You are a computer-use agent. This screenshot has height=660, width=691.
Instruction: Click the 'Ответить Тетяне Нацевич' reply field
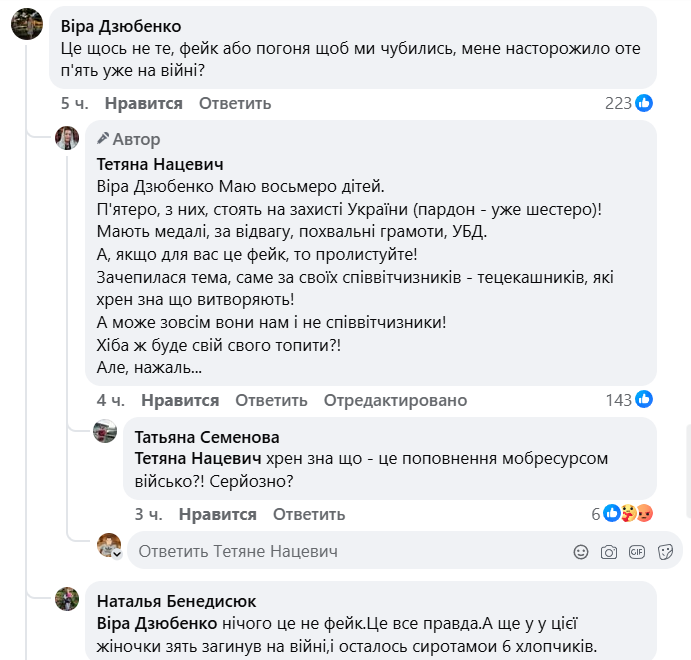coord(340,551)
